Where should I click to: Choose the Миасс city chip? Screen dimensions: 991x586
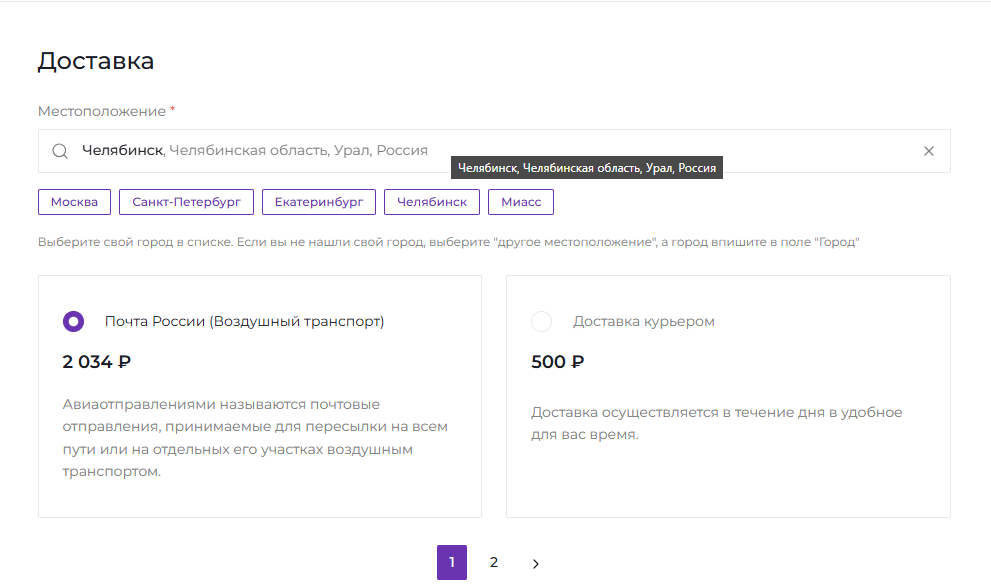click(x=520, y=202)
